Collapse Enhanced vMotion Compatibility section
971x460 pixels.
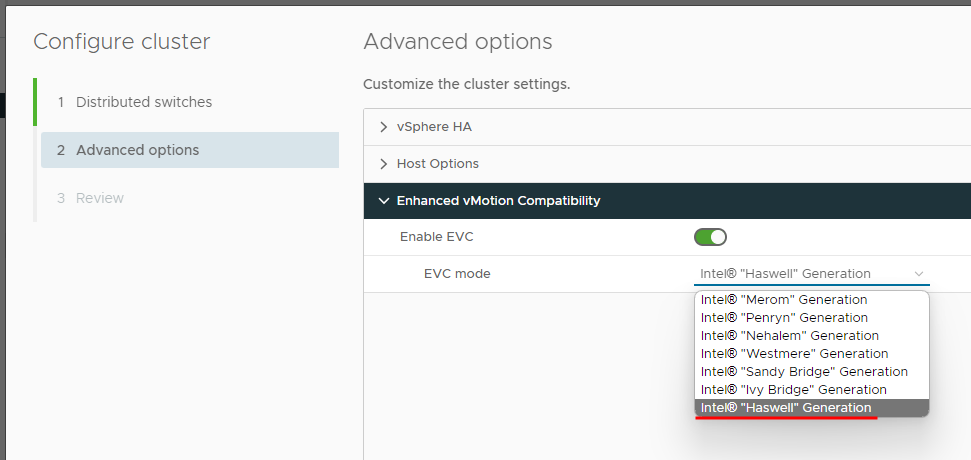click(x=667, y=201)
